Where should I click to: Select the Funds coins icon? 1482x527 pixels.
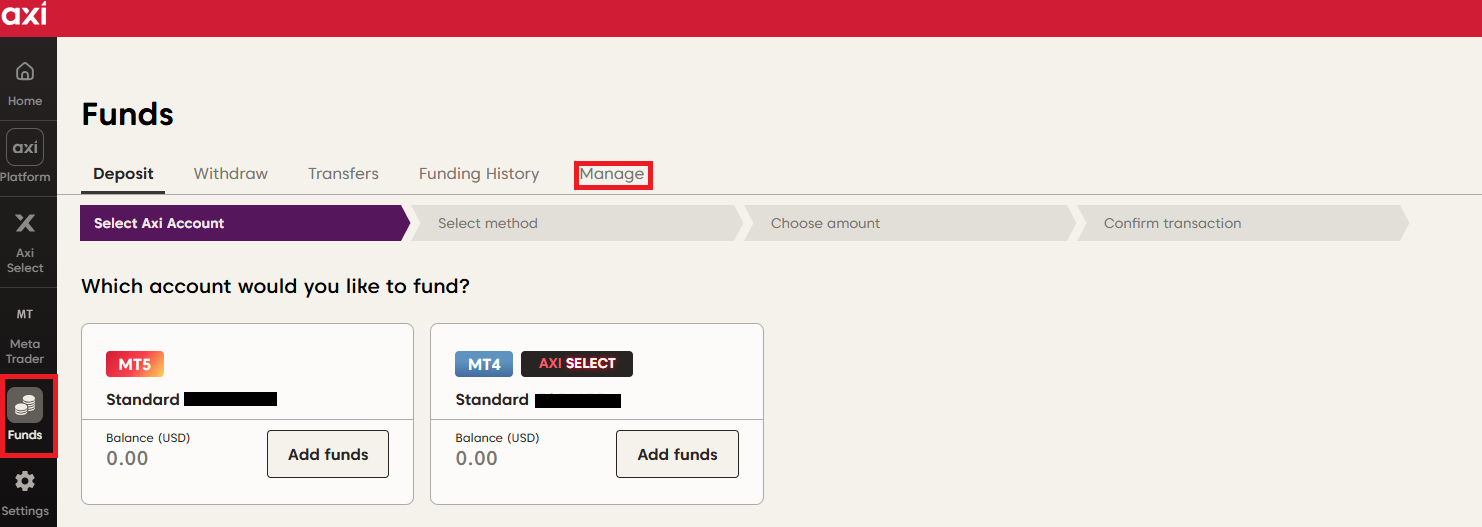click(x=25, y=405)
